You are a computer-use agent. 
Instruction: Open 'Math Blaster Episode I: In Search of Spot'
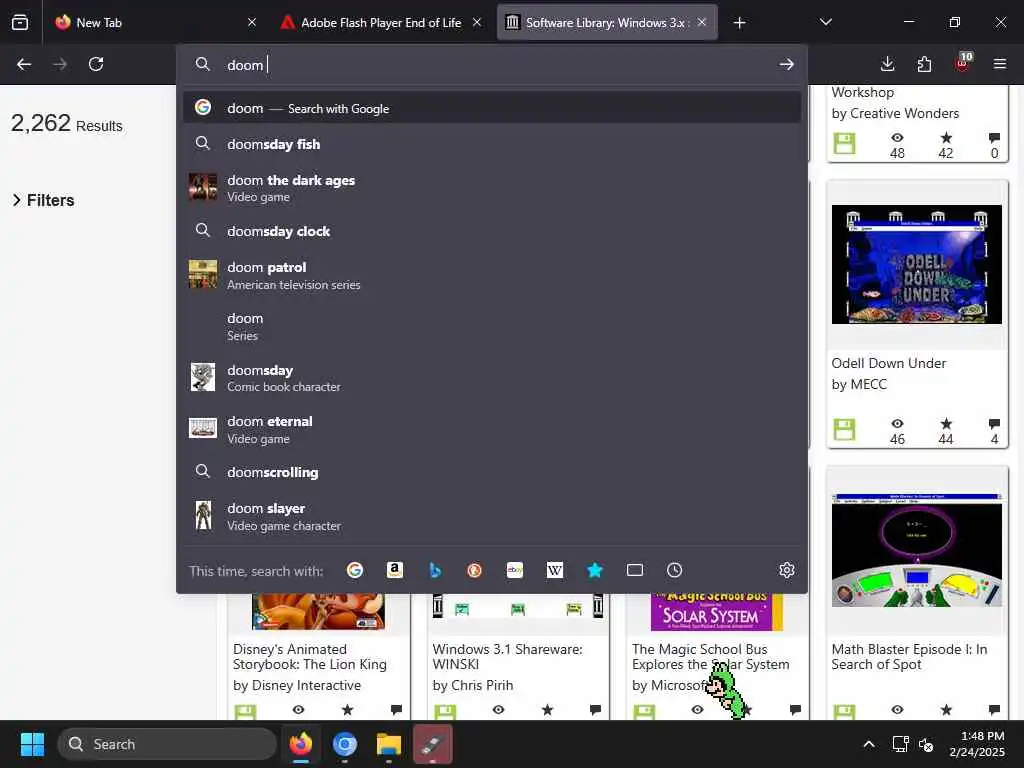point(909,657)
